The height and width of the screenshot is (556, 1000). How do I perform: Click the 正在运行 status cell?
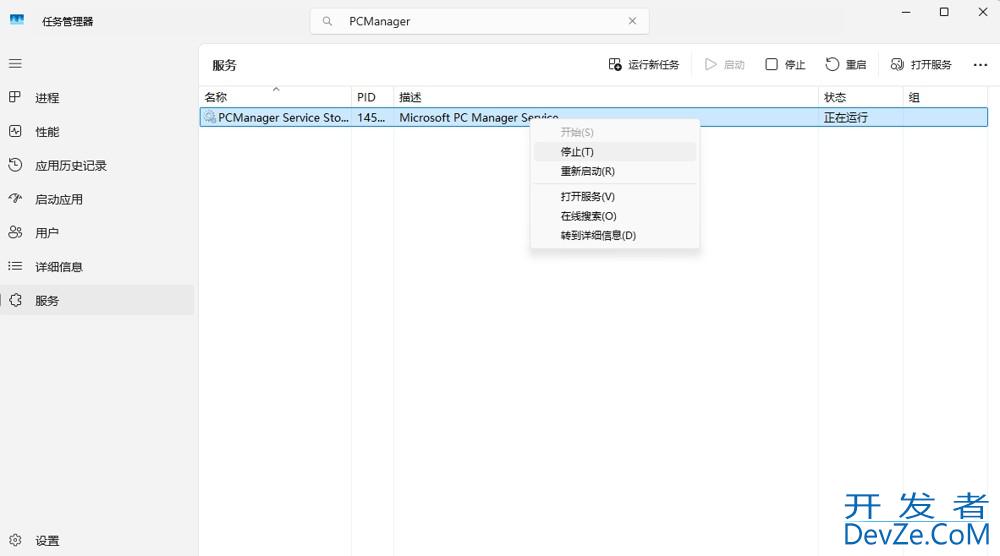point(846,117)
